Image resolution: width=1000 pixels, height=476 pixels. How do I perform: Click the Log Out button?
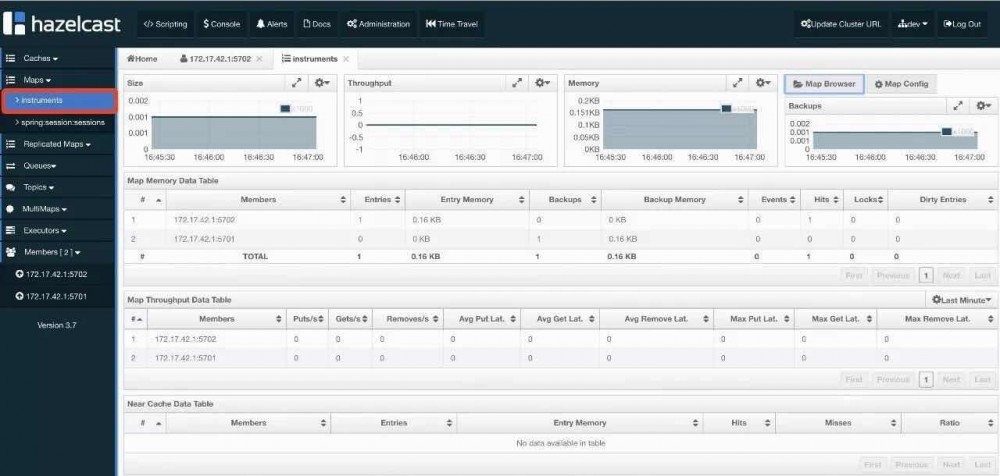(962, 24)
